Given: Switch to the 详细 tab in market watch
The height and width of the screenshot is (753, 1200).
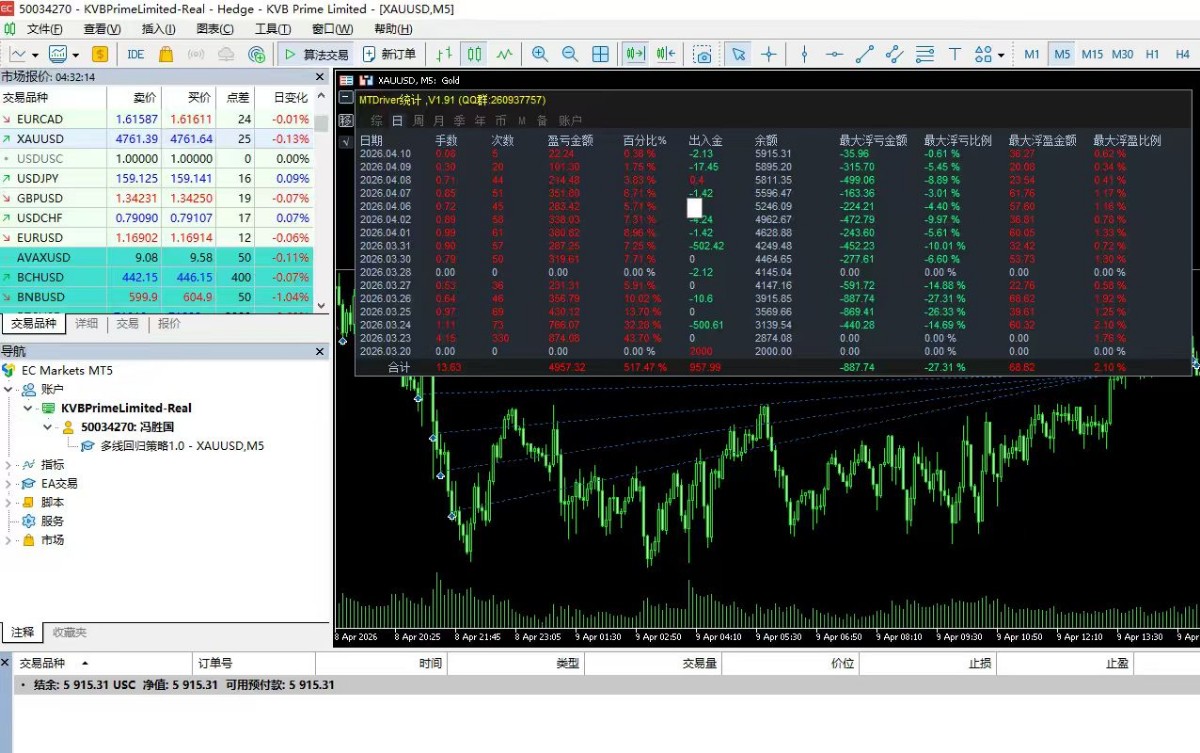Looking at the screenshot, I should point(87,324).
